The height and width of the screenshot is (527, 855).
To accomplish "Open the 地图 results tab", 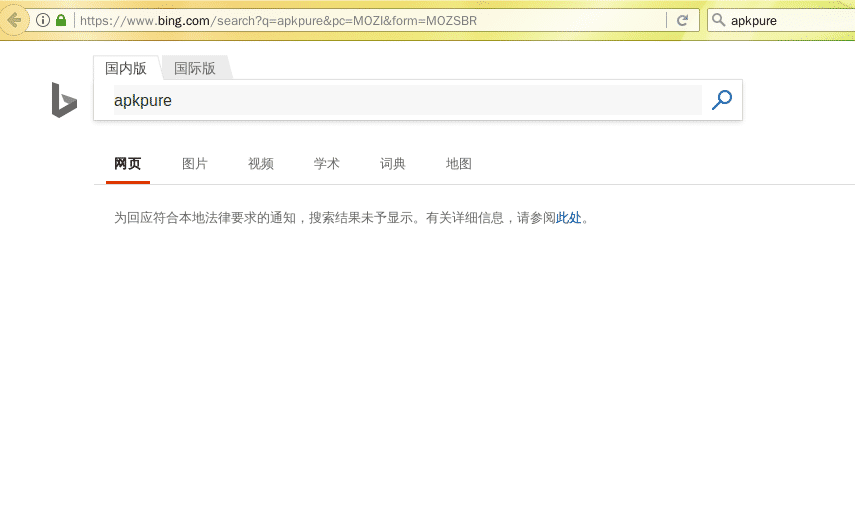I will point(459,164).
